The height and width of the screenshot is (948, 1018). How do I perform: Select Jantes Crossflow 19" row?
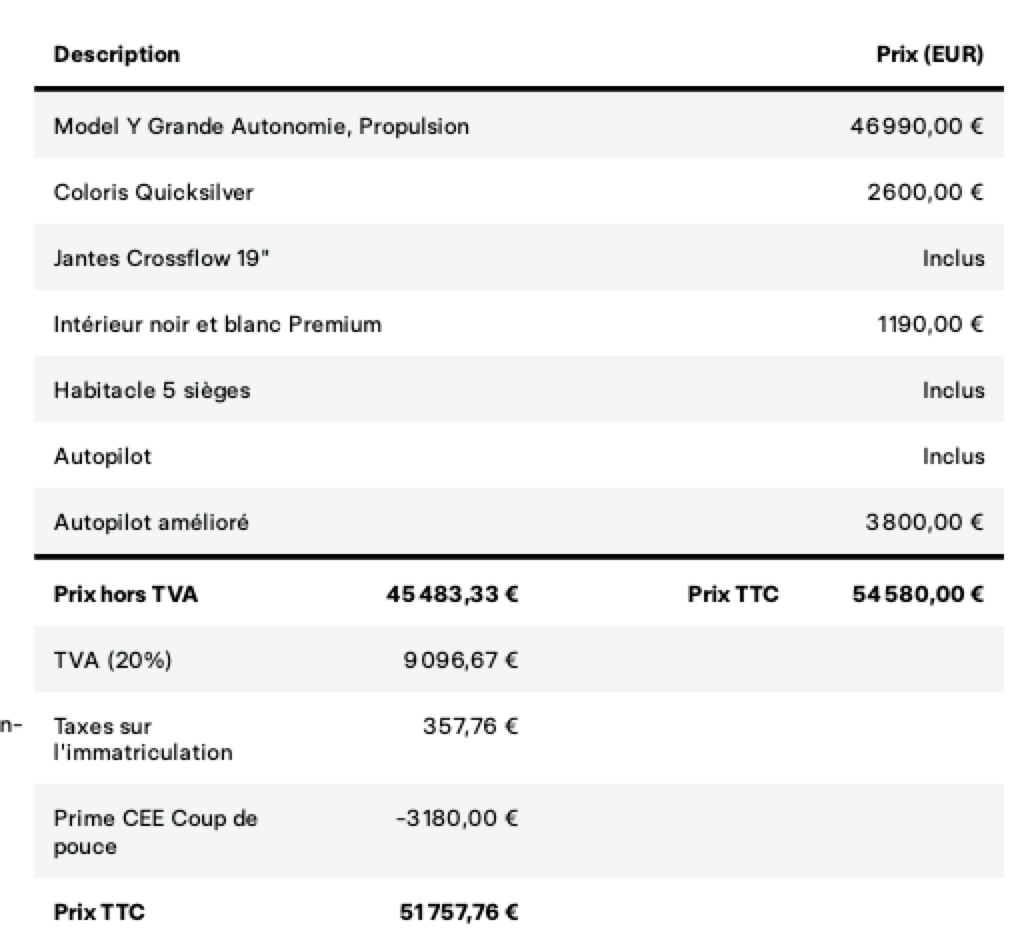162,258
